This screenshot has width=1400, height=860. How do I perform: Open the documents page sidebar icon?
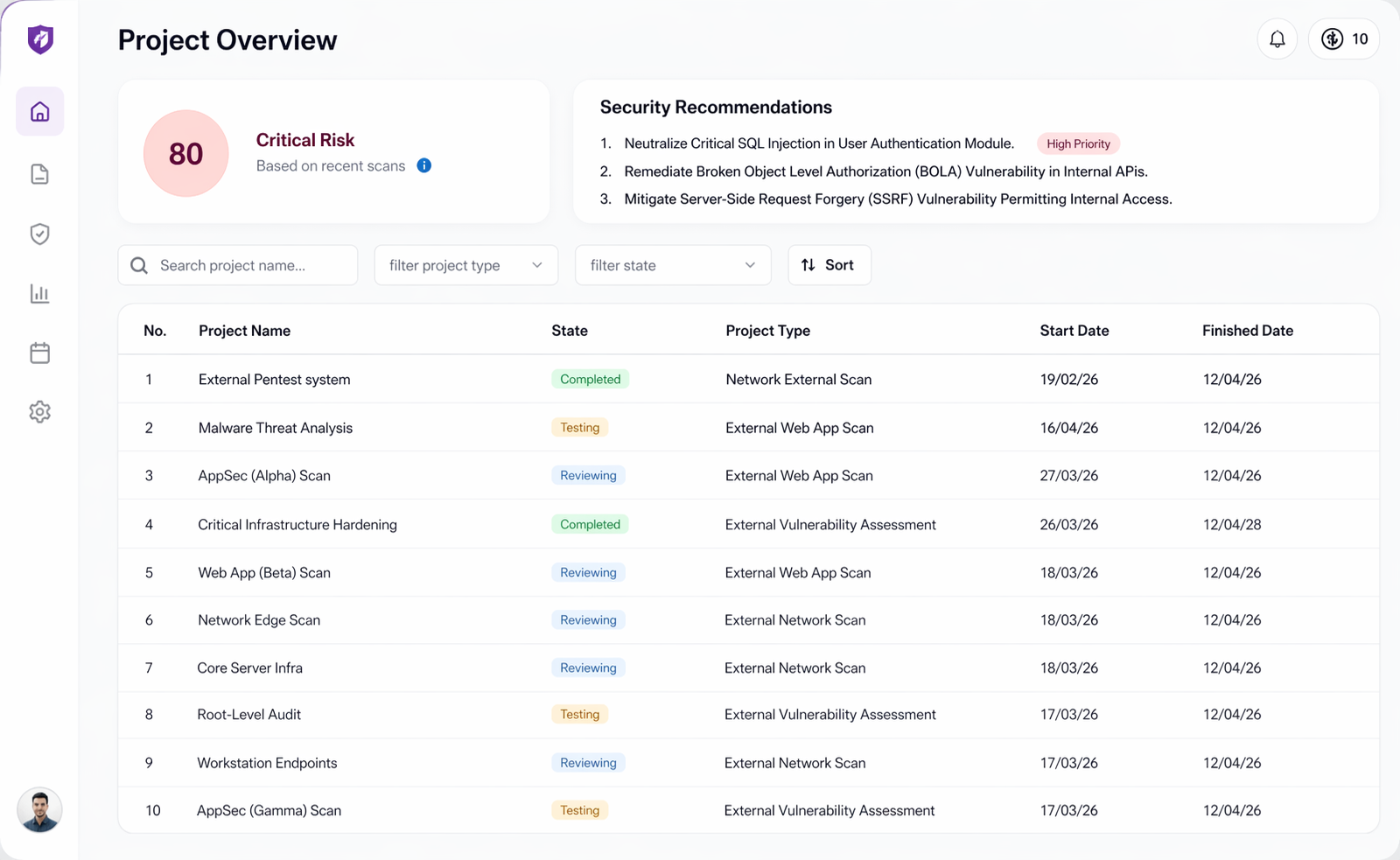coord(40,174)
